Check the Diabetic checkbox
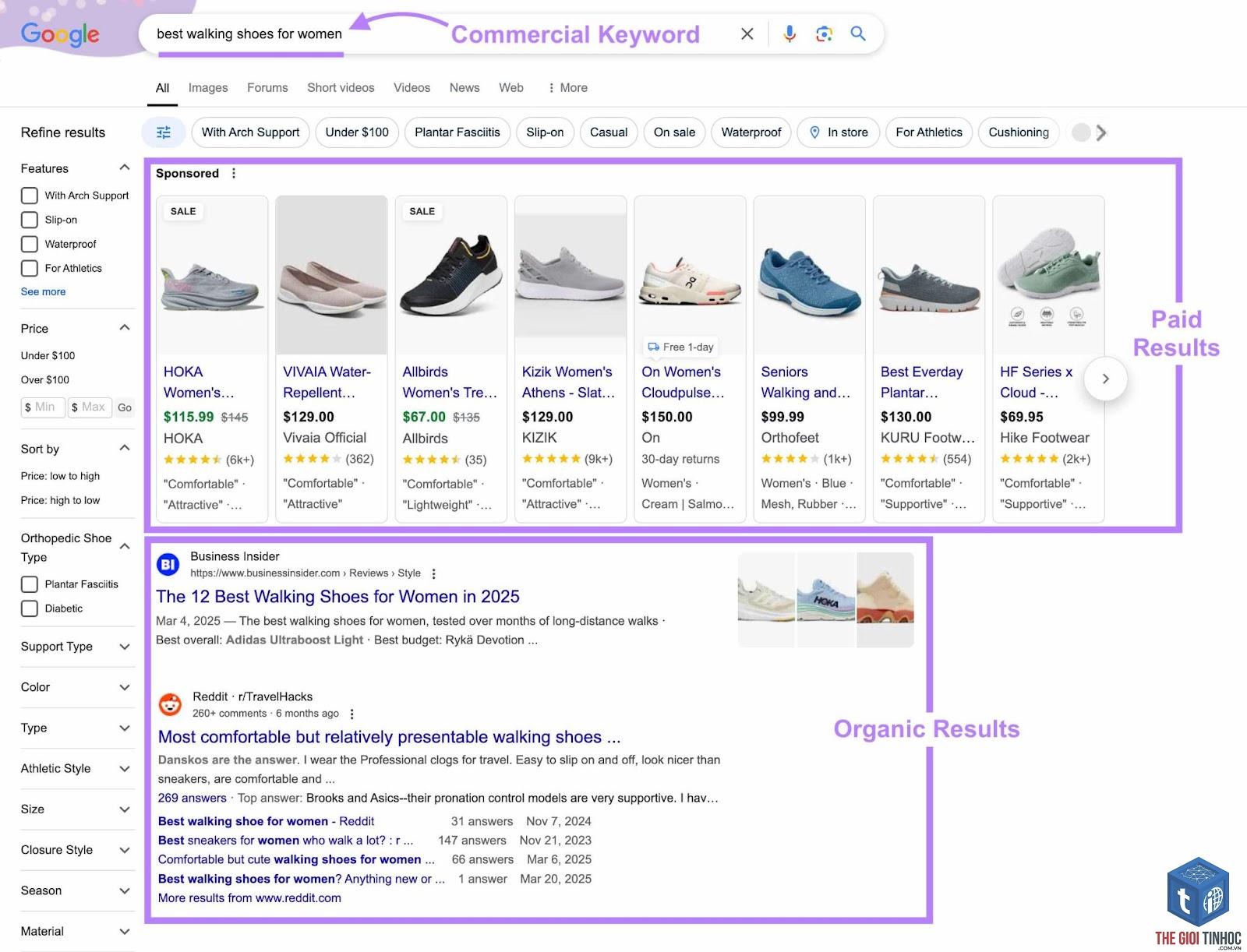This screenshot has height=952, width=1247. pyautogui.click(x=30, y=608)
